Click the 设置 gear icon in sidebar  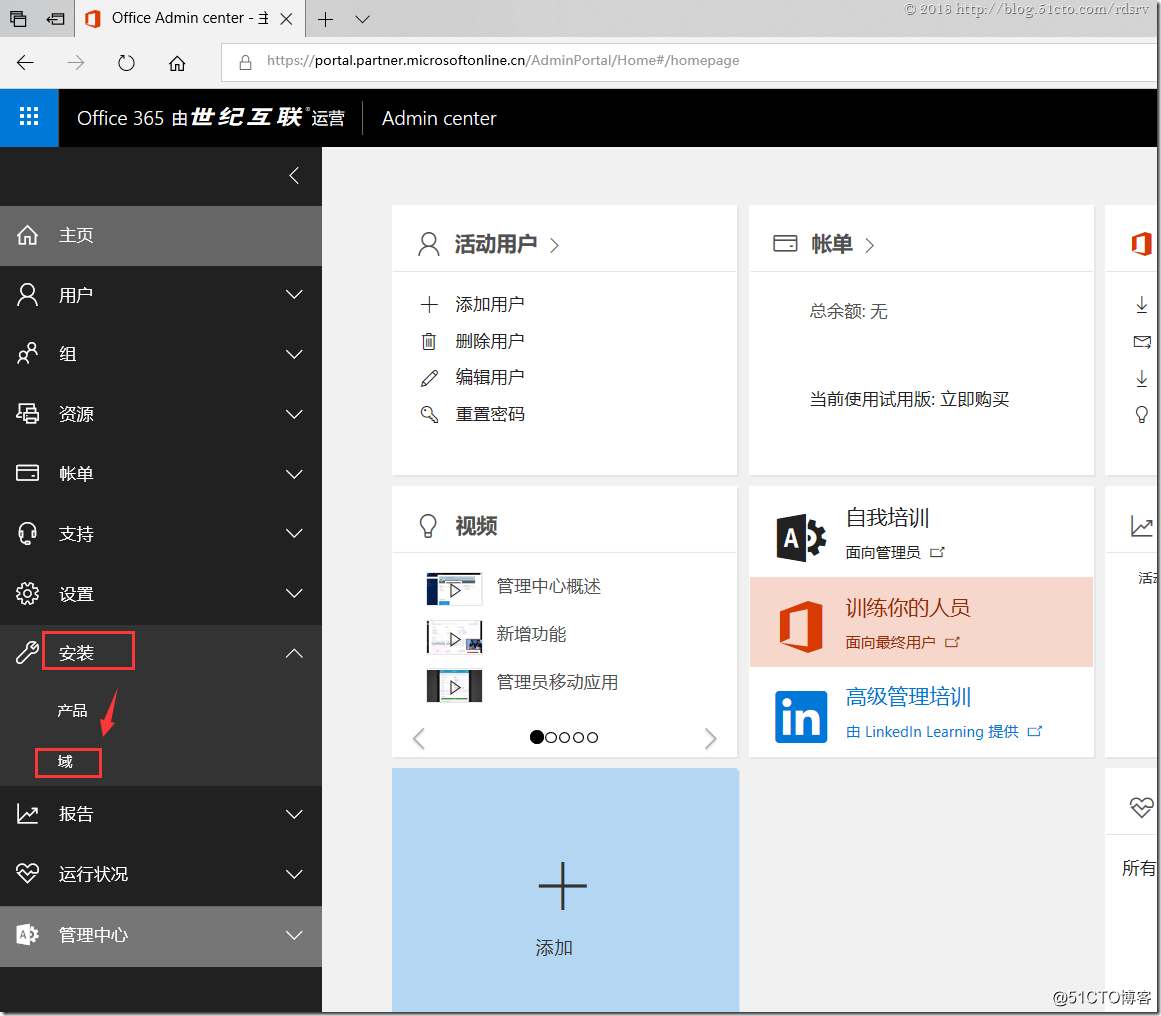27,593
